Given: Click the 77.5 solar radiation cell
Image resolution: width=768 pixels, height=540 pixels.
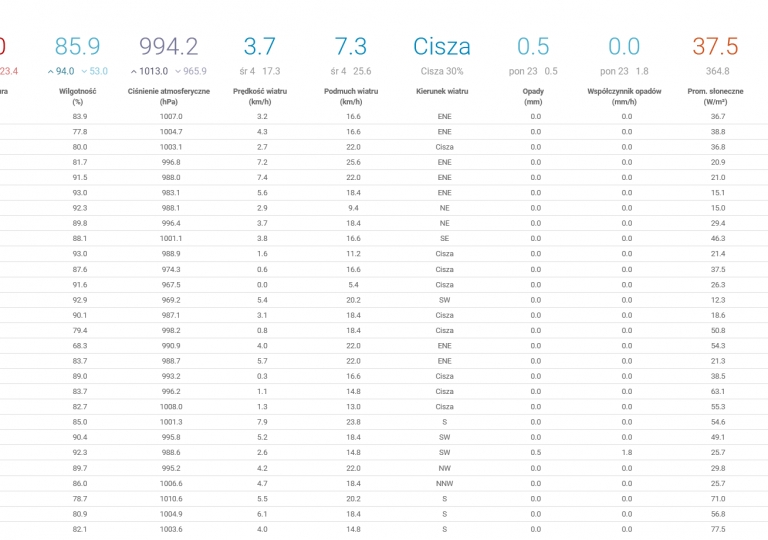Looking at the screenshot, I should tap(718, 529).
